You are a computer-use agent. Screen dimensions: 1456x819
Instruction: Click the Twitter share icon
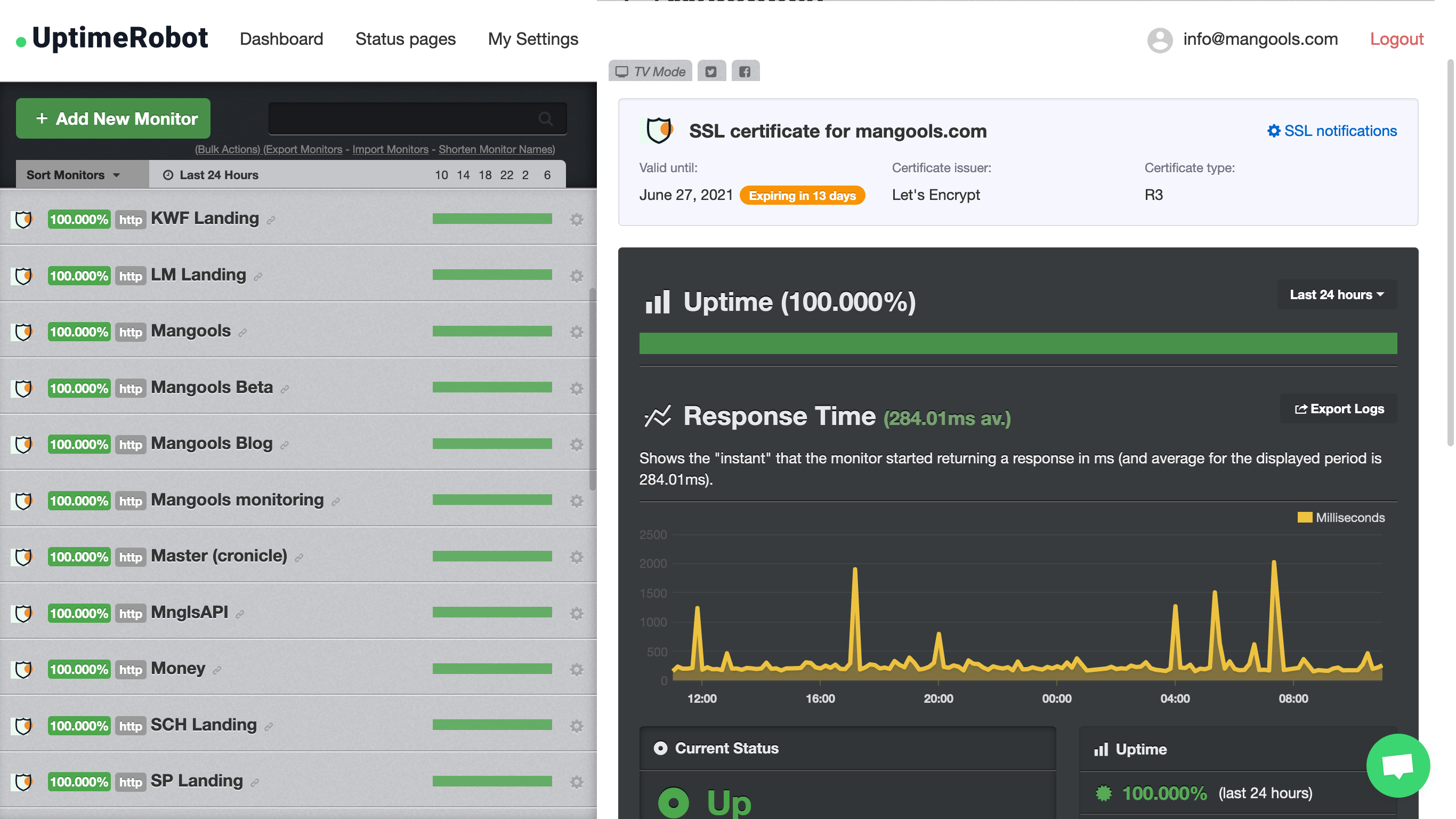(x=711, y=71)
